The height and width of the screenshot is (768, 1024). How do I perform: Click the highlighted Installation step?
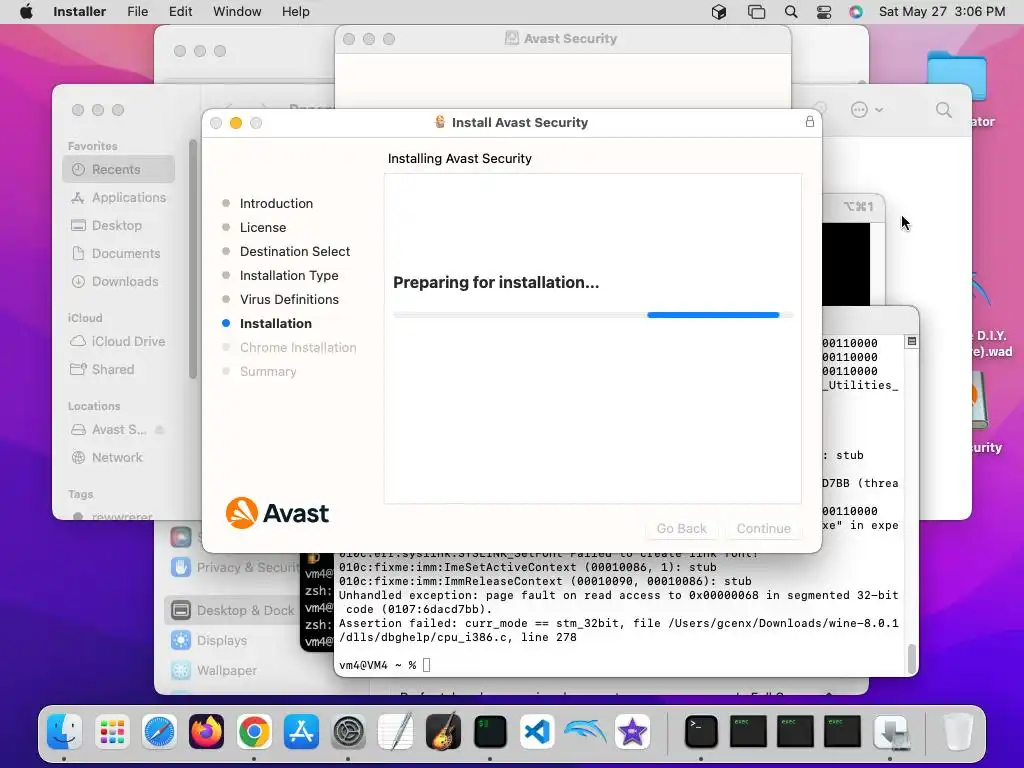pyautogui.click(x=276, y=324)
